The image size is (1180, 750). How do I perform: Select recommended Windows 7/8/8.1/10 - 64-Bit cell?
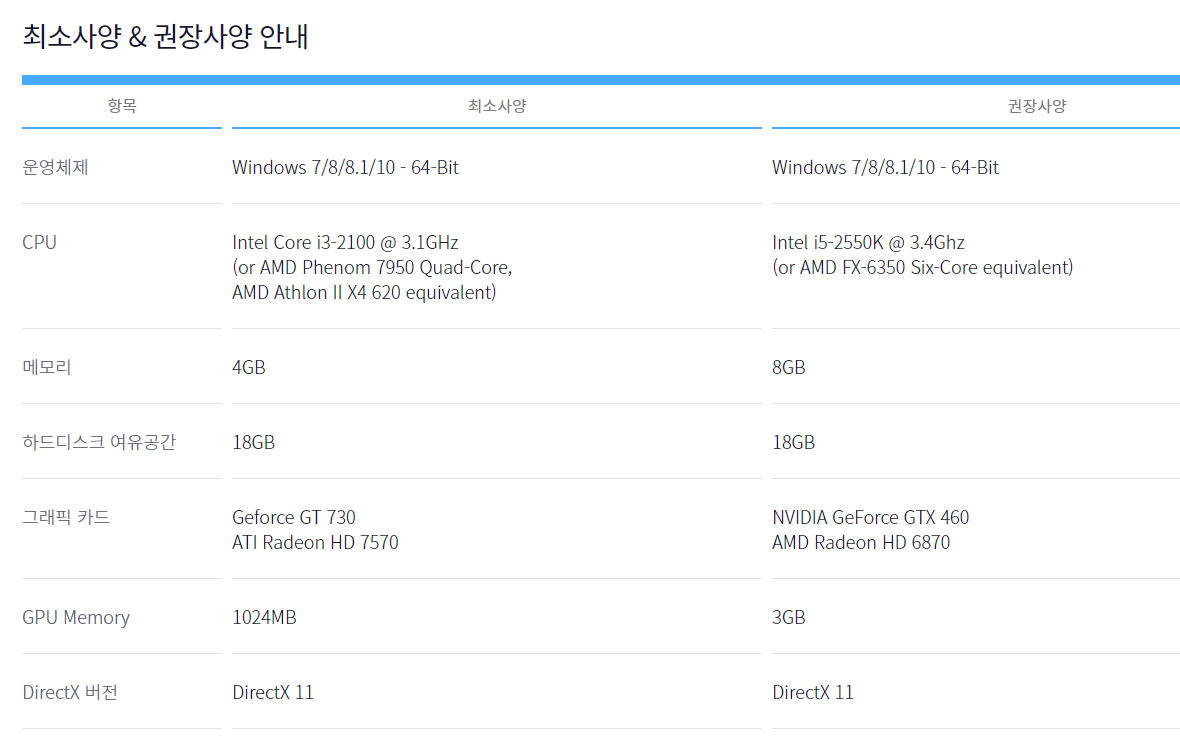pyautogui.click(x=886, y=167)
